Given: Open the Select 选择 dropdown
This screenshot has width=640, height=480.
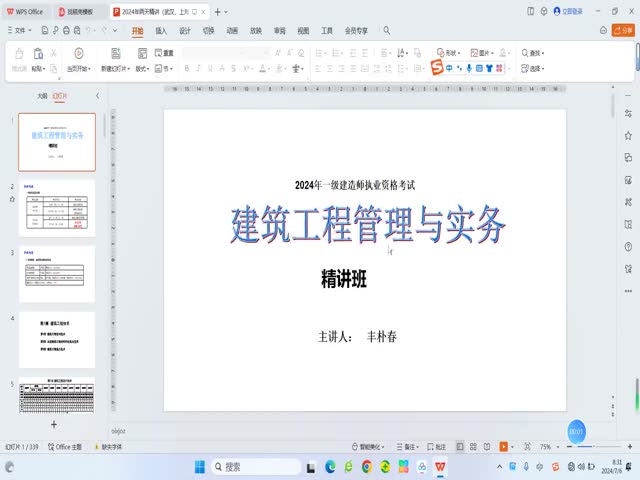Looking at the screenshot, I should [533, 69].
